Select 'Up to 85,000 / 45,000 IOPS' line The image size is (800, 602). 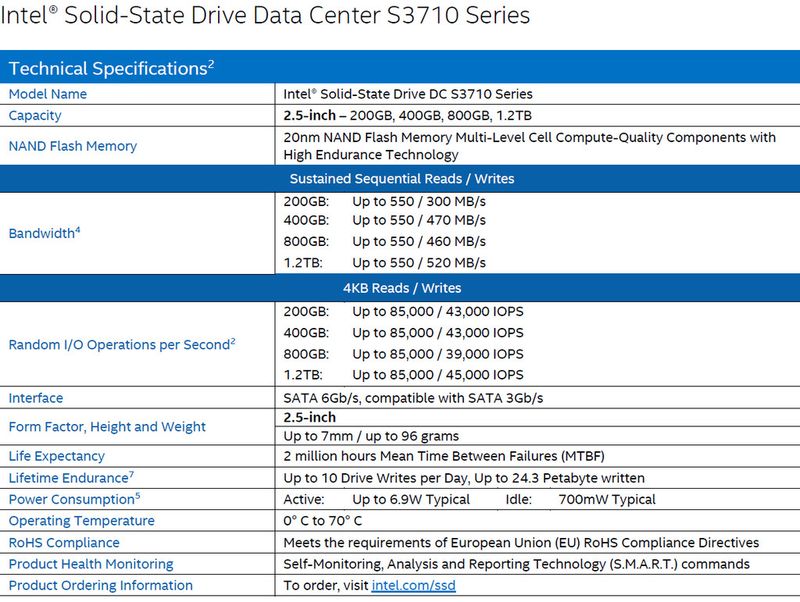[437, 375]
